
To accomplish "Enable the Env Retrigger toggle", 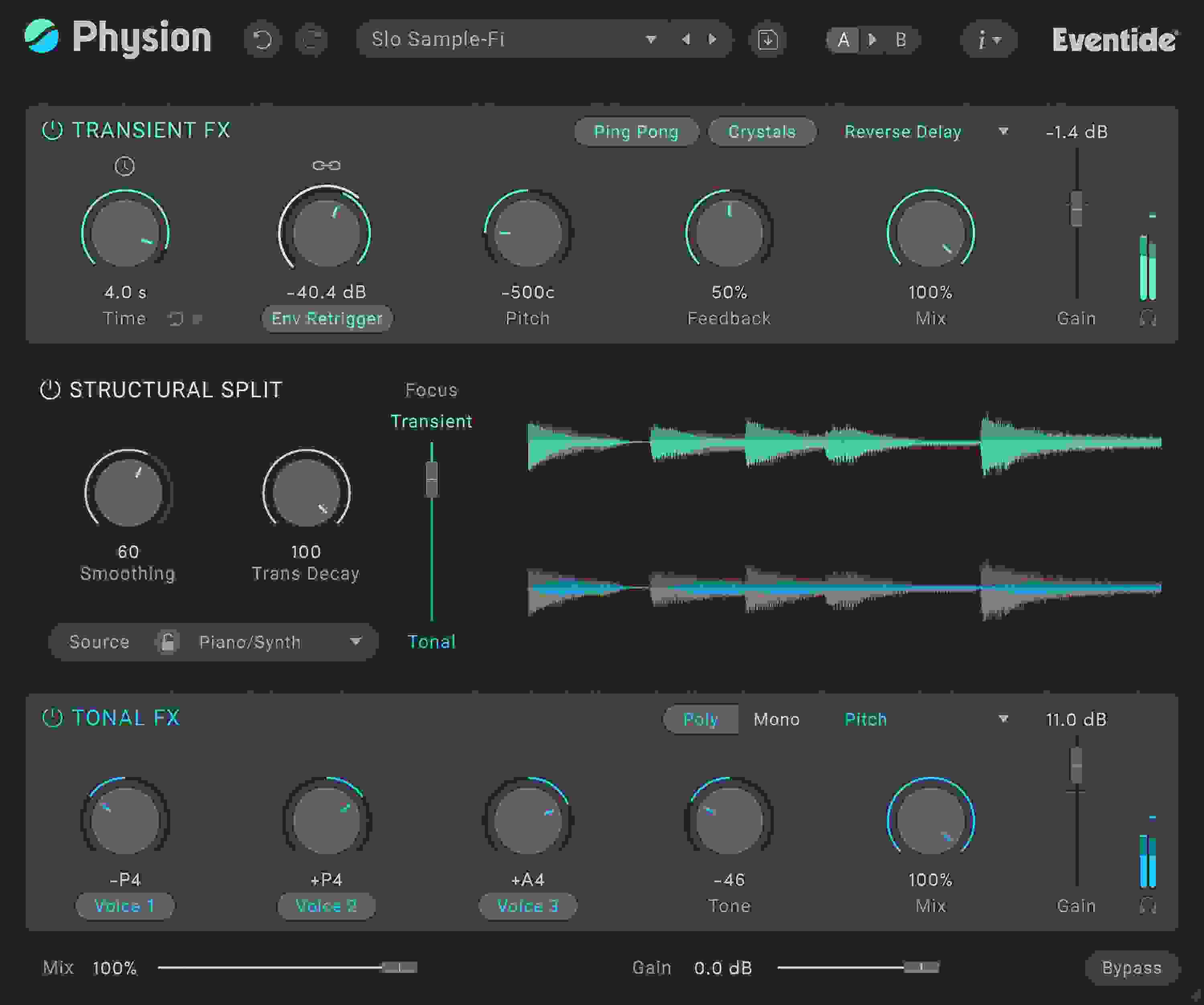I will click(x=327, y=319).
